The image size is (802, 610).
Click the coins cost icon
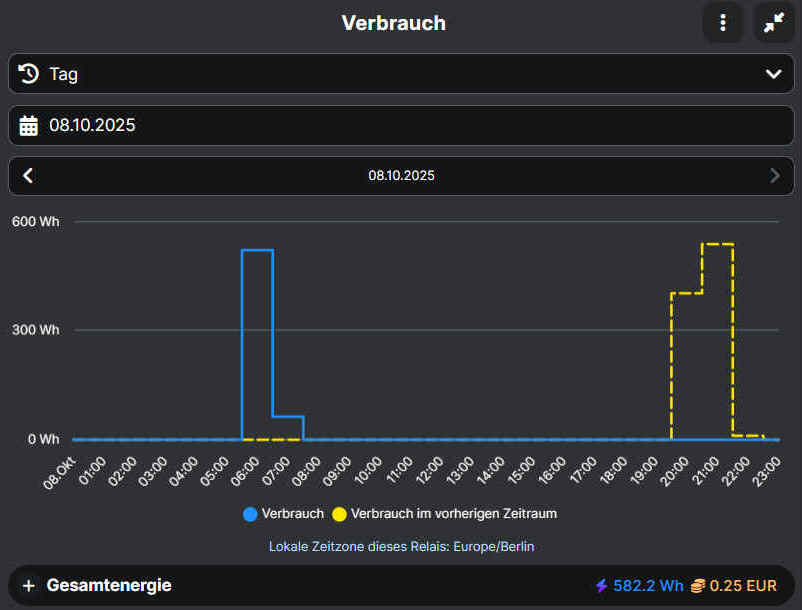(697, 586)
